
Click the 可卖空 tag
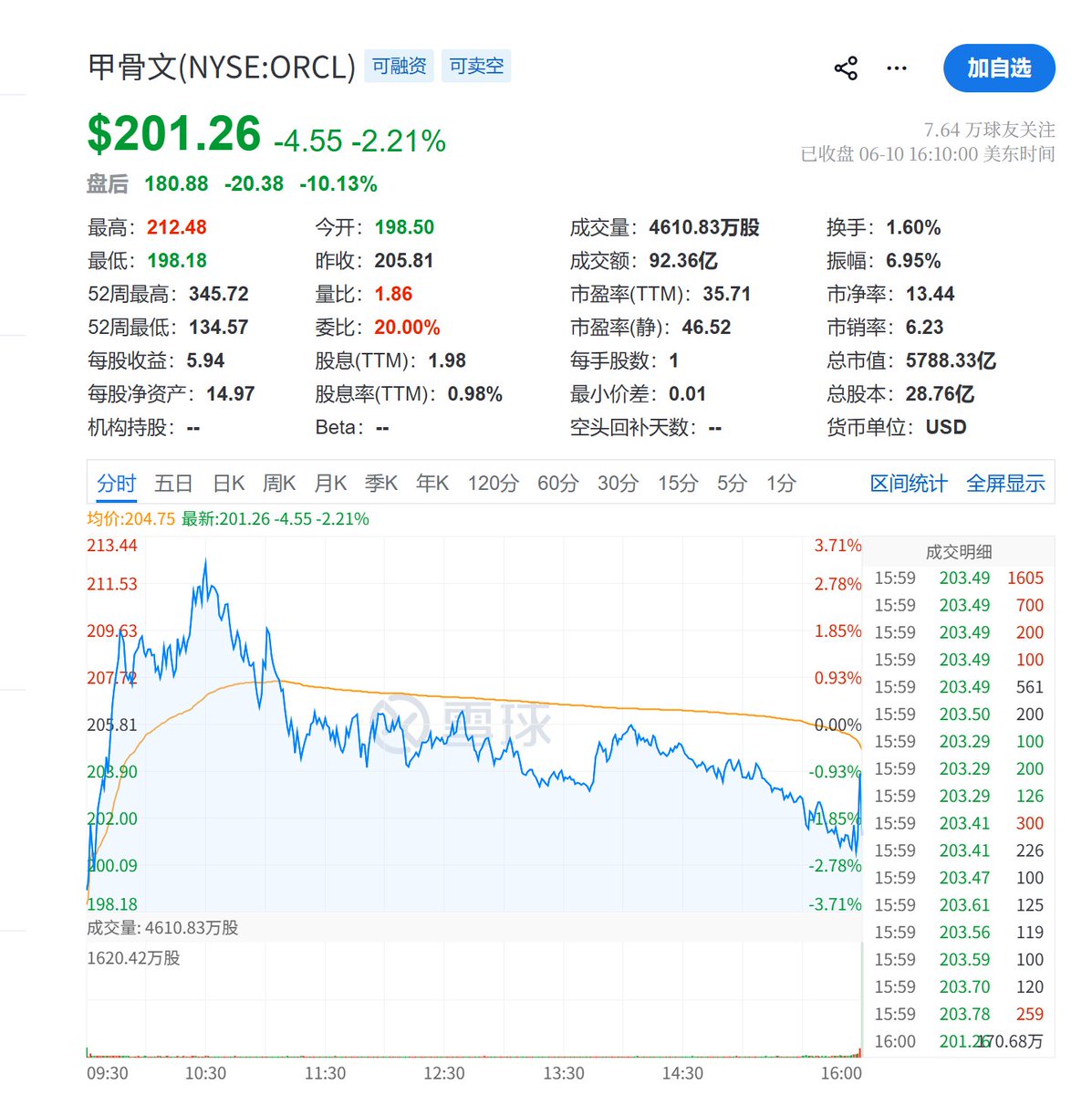pyautogui.click(x=476, y=67)
